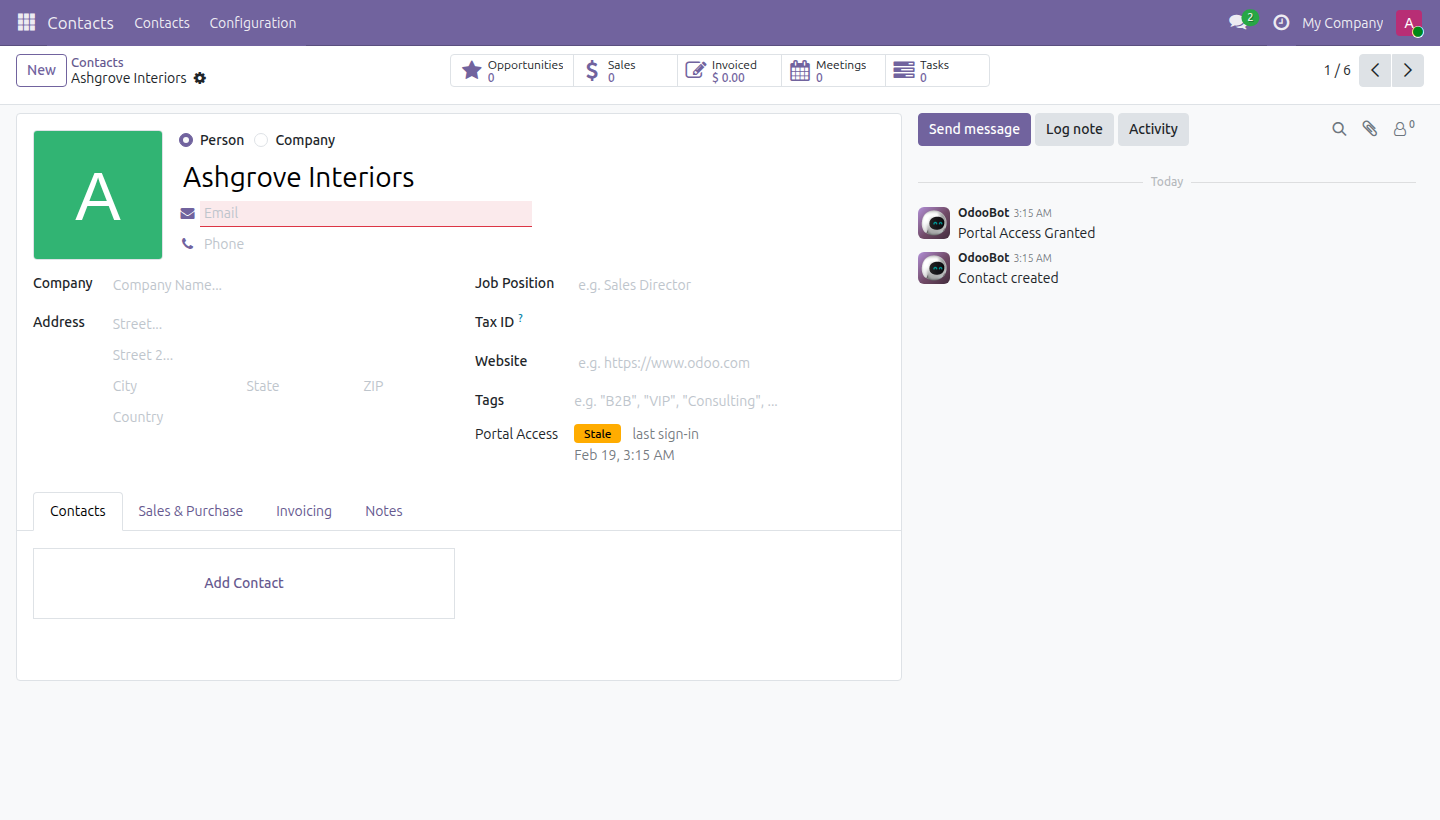The width and height of the screenshot is (1440, 820).
Task: Go to next record arrow
Action: (1408, 70)
